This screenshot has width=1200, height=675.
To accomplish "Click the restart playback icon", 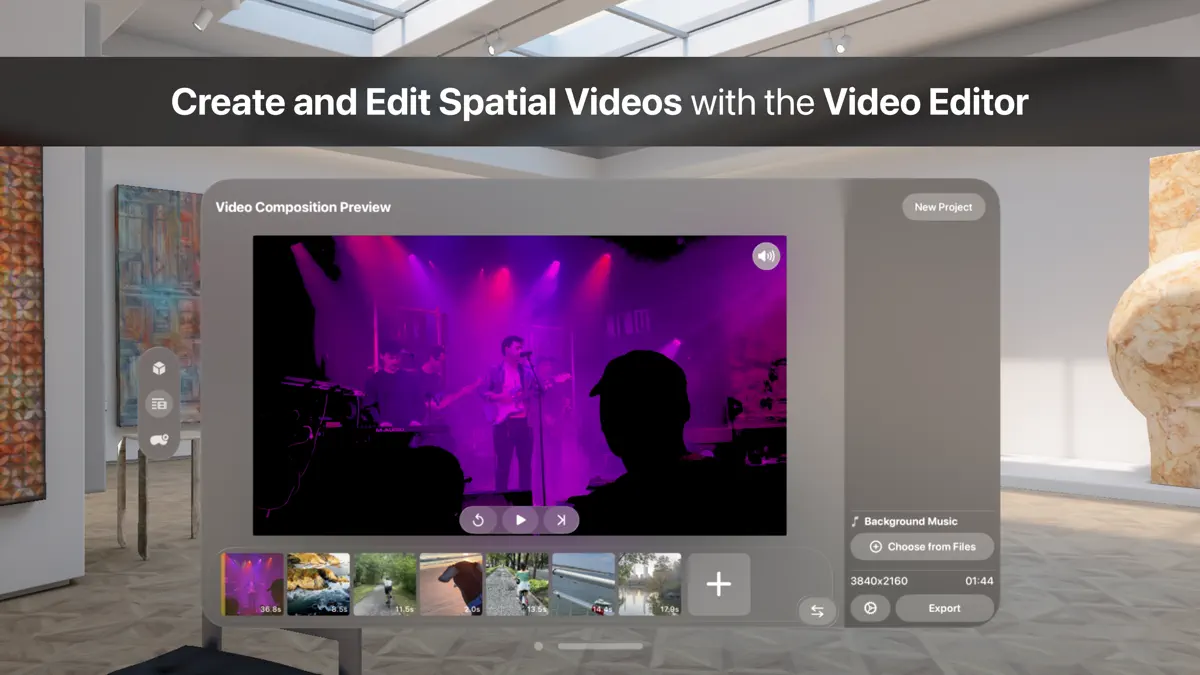I will click(479, 519).
